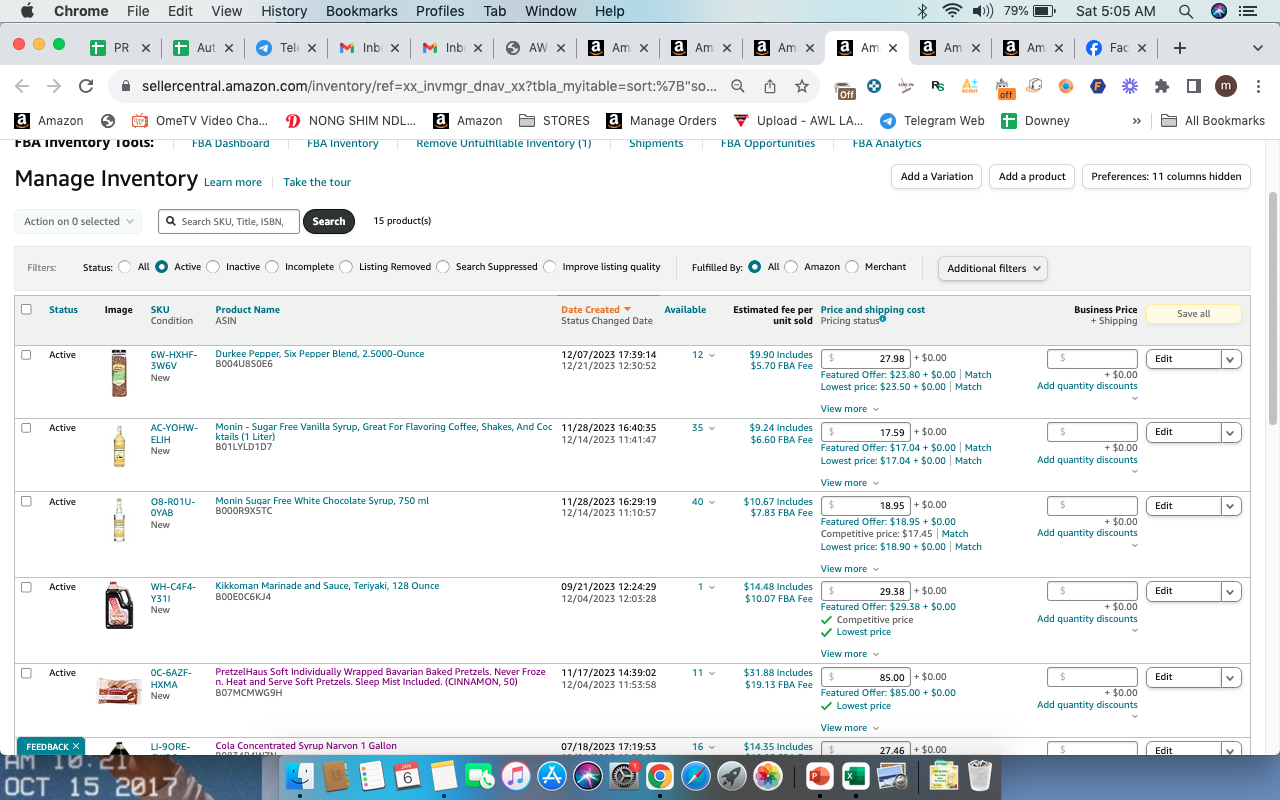Screen dimensions: 1280x800
Task: Open PowerPoint from the Dock
Action: pyautogui.click(x=818, y=775)
